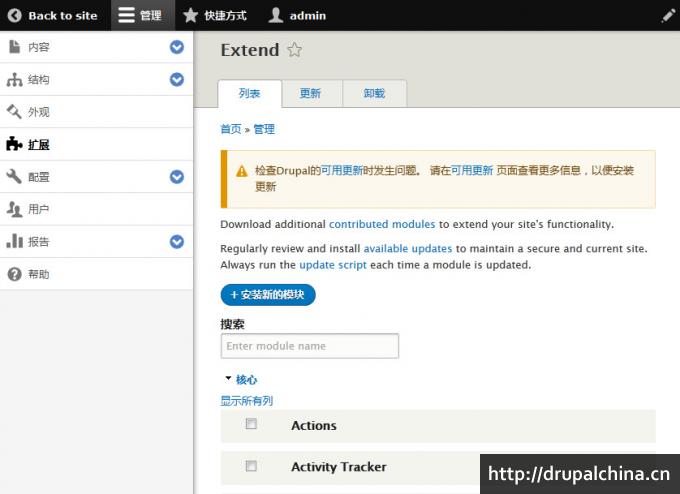The width and height of the screenshot is (680, 494).
Task: Click first 可用更新 link in warning
Action: coord(341,170)
